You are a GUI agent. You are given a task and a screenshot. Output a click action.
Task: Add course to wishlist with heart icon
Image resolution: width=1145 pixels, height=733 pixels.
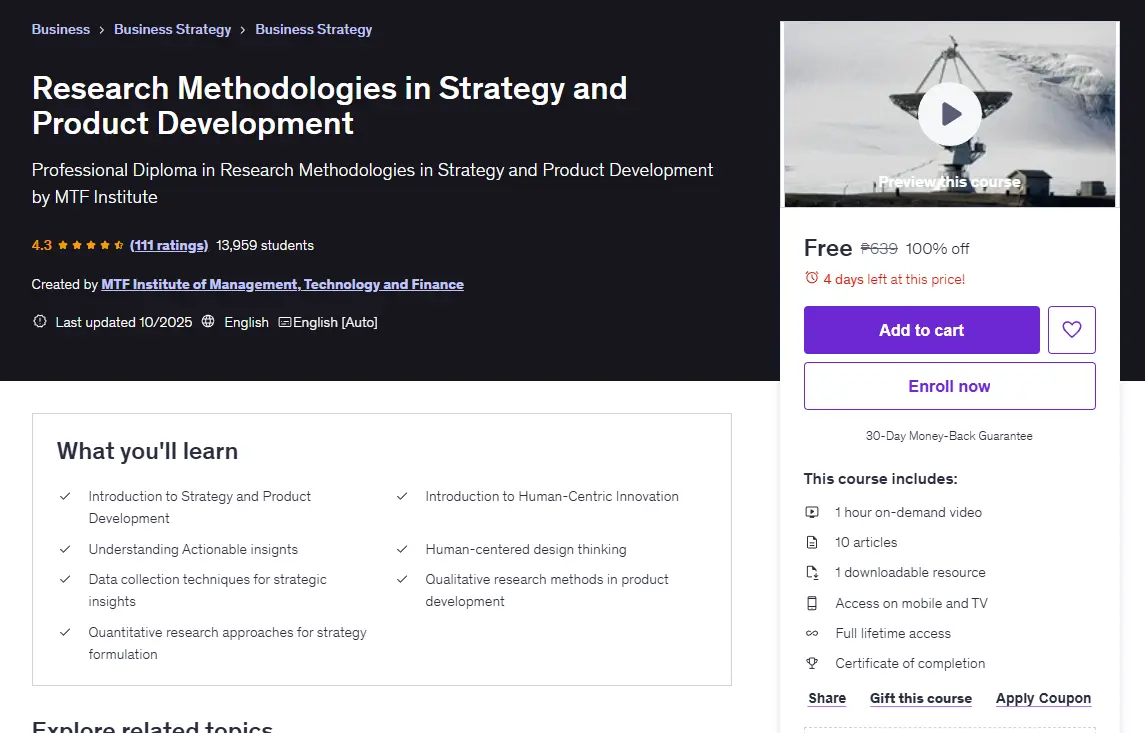(x=1071, y=330)
